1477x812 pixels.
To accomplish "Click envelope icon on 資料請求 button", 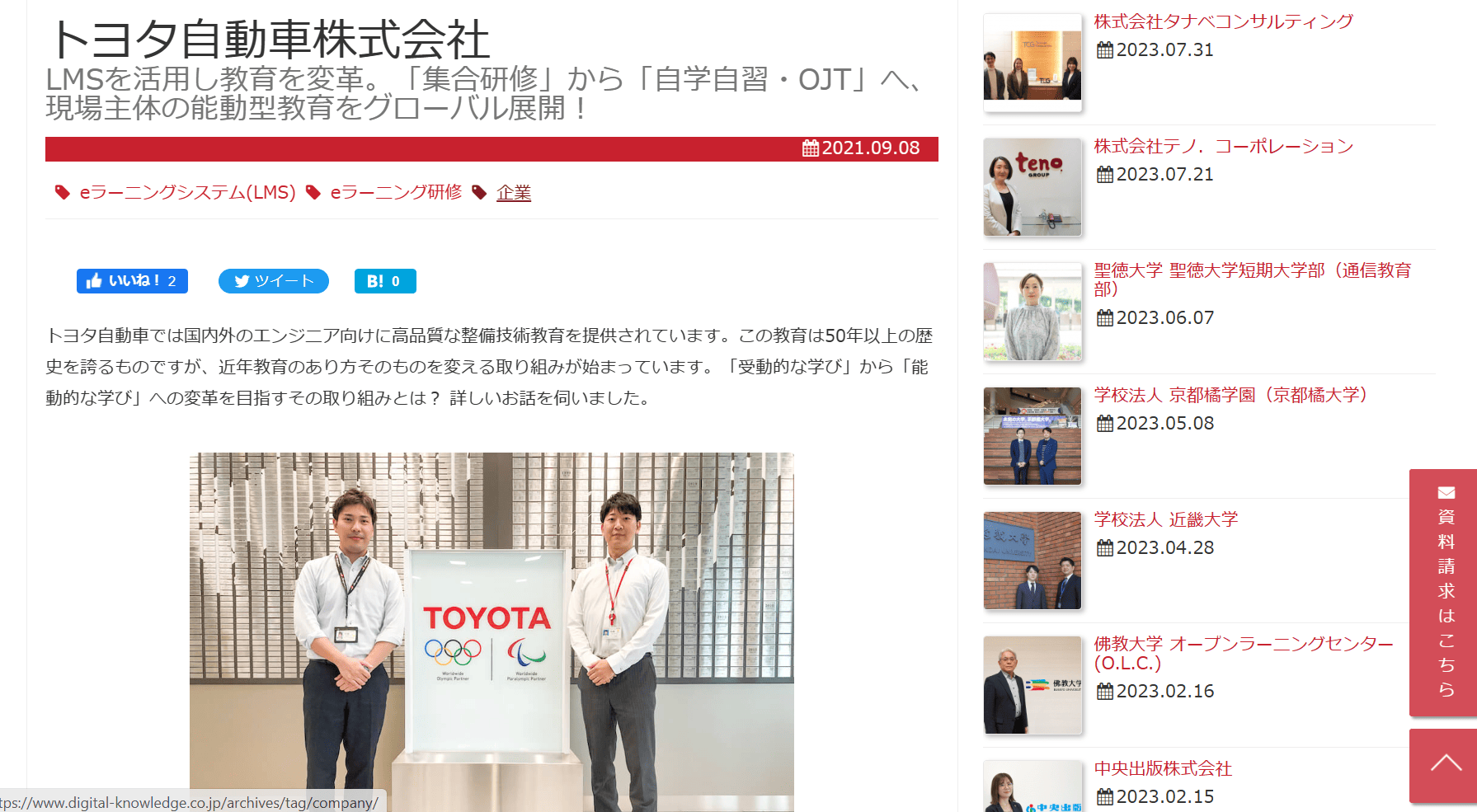I will coord(1446,493).
